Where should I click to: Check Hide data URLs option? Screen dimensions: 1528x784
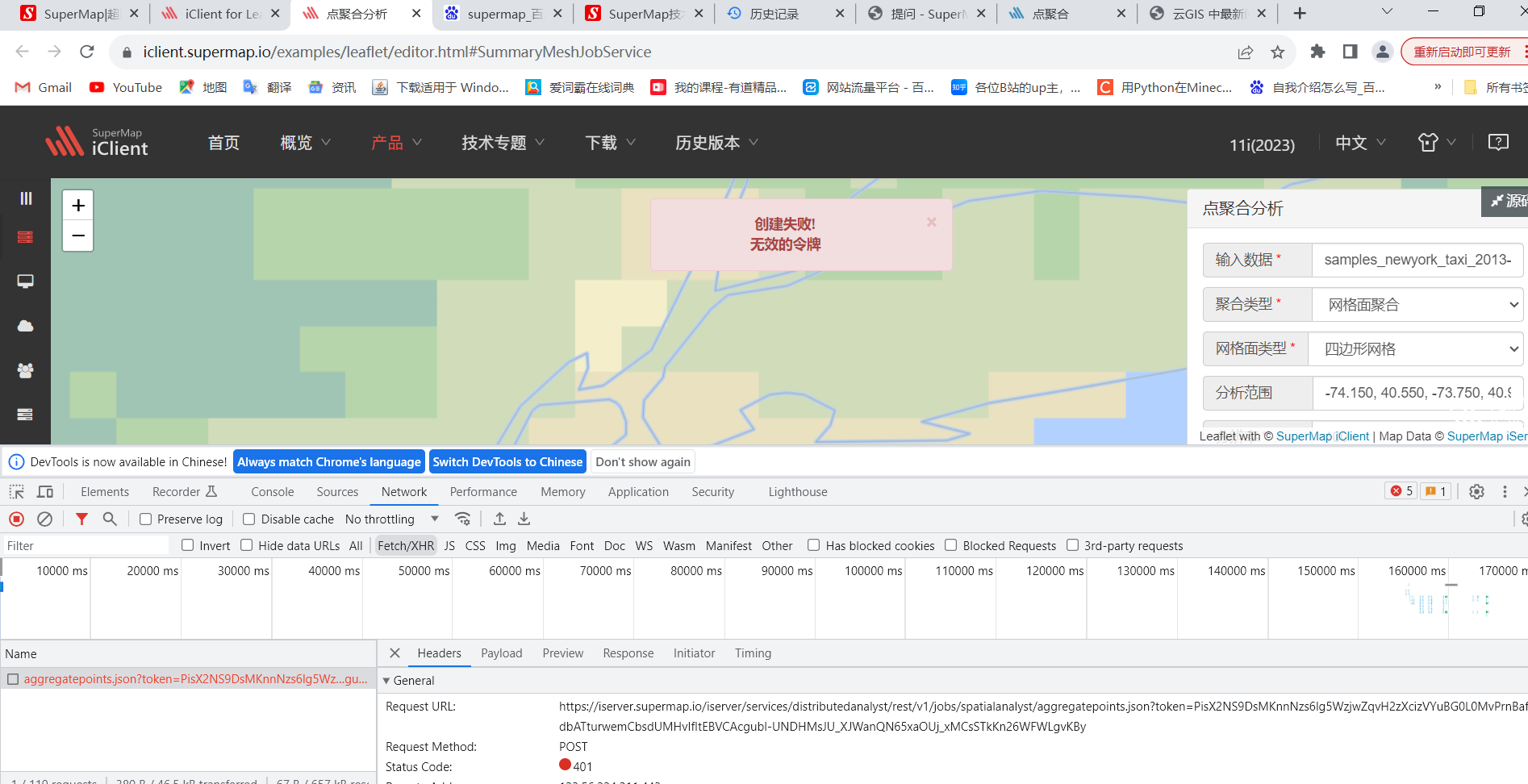(247, 545)
